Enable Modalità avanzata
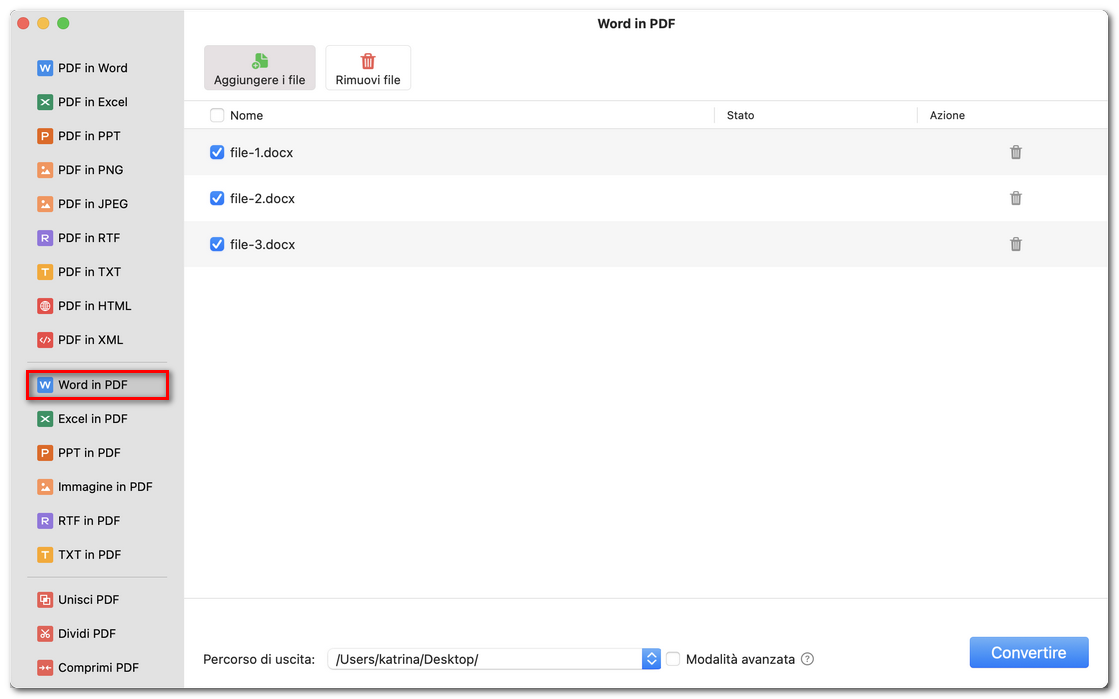The image size is (1119, 699). pyautogui.click(x=673, y=658)
